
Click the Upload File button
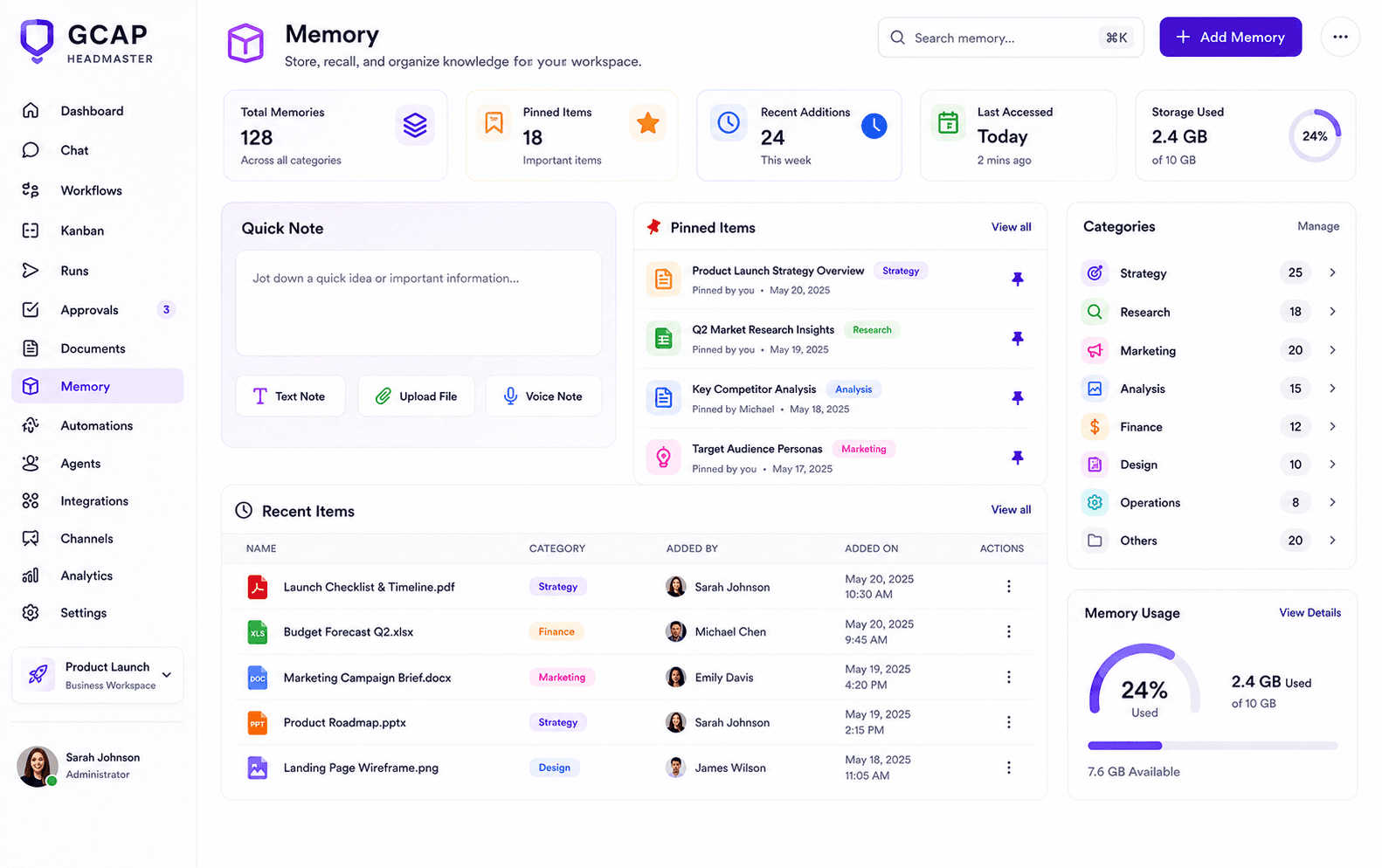tap(416, 396)
